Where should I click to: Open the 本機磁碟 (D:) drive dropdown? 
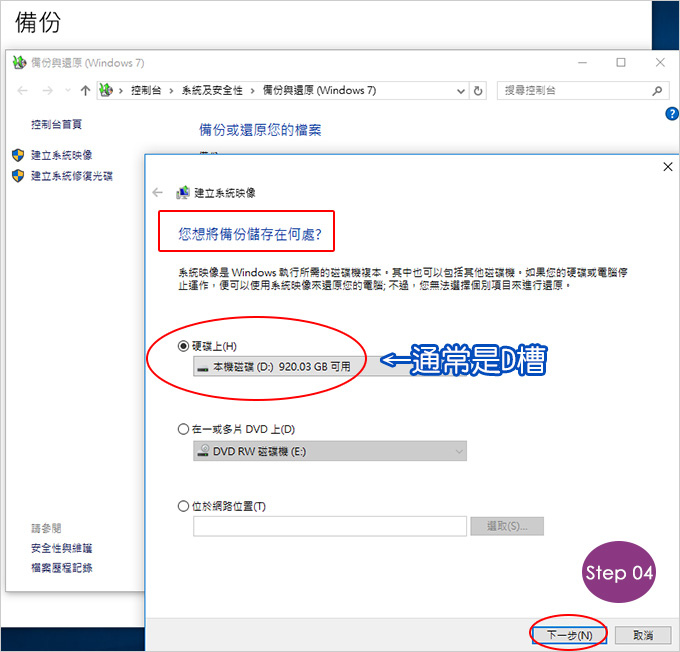click(330, 367)
